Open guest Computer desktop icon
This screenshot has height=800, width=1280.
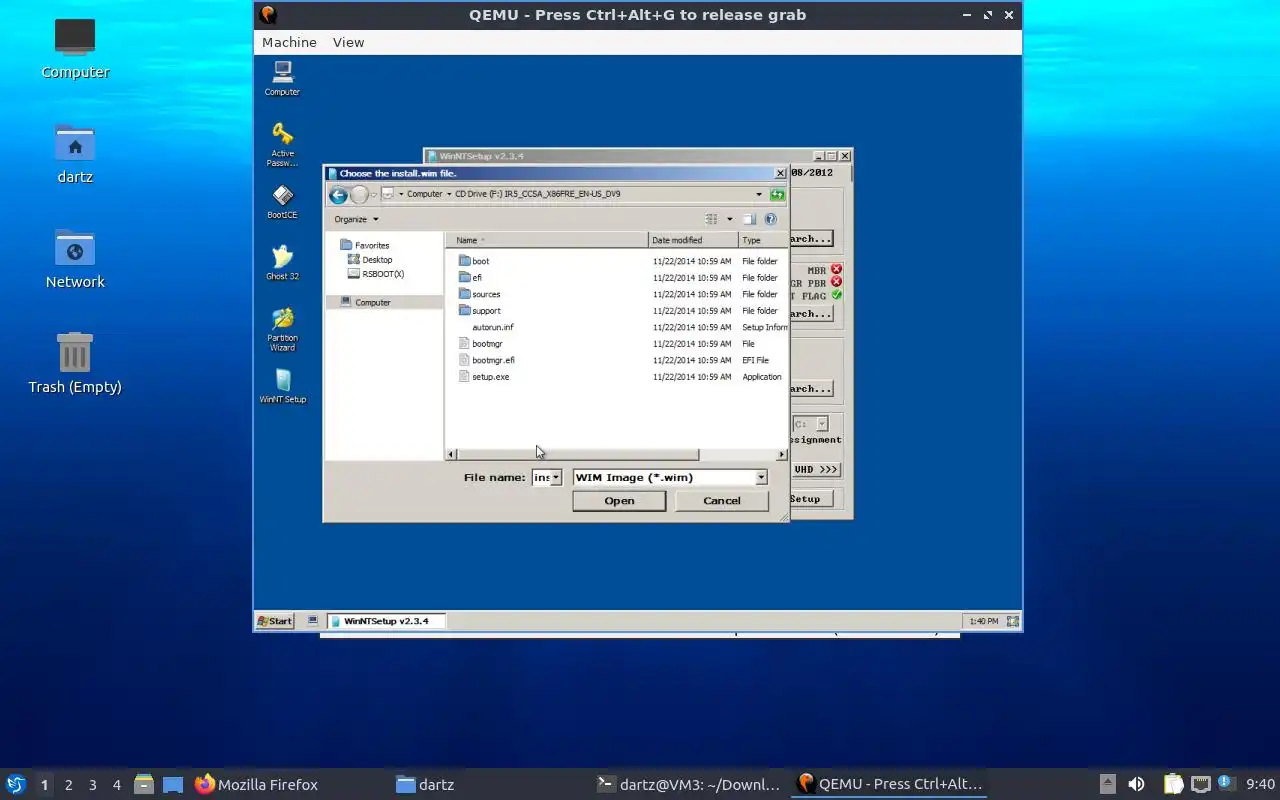click(283, 78)
